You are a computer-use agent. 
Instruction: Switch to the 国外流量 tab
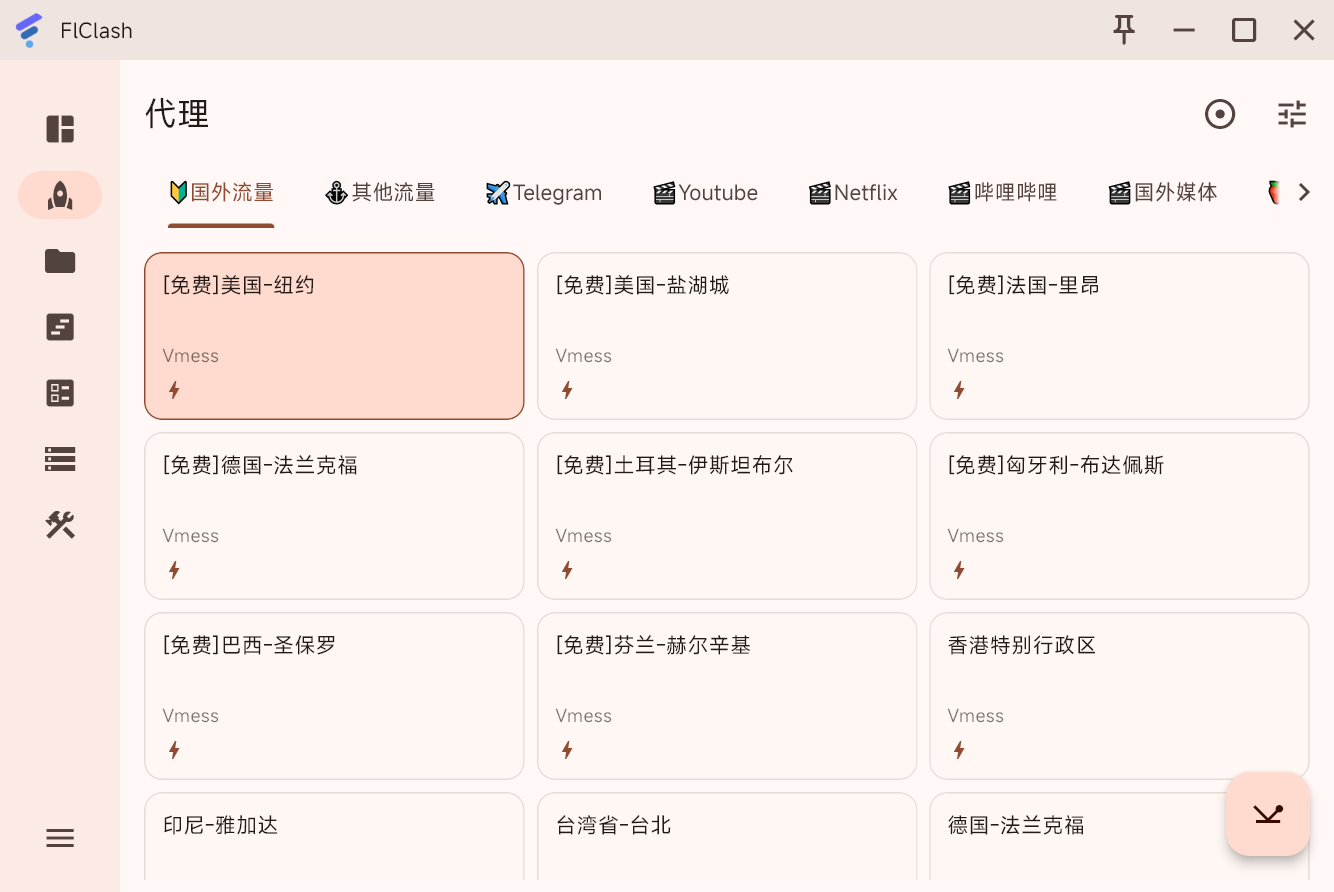[221, 192]
